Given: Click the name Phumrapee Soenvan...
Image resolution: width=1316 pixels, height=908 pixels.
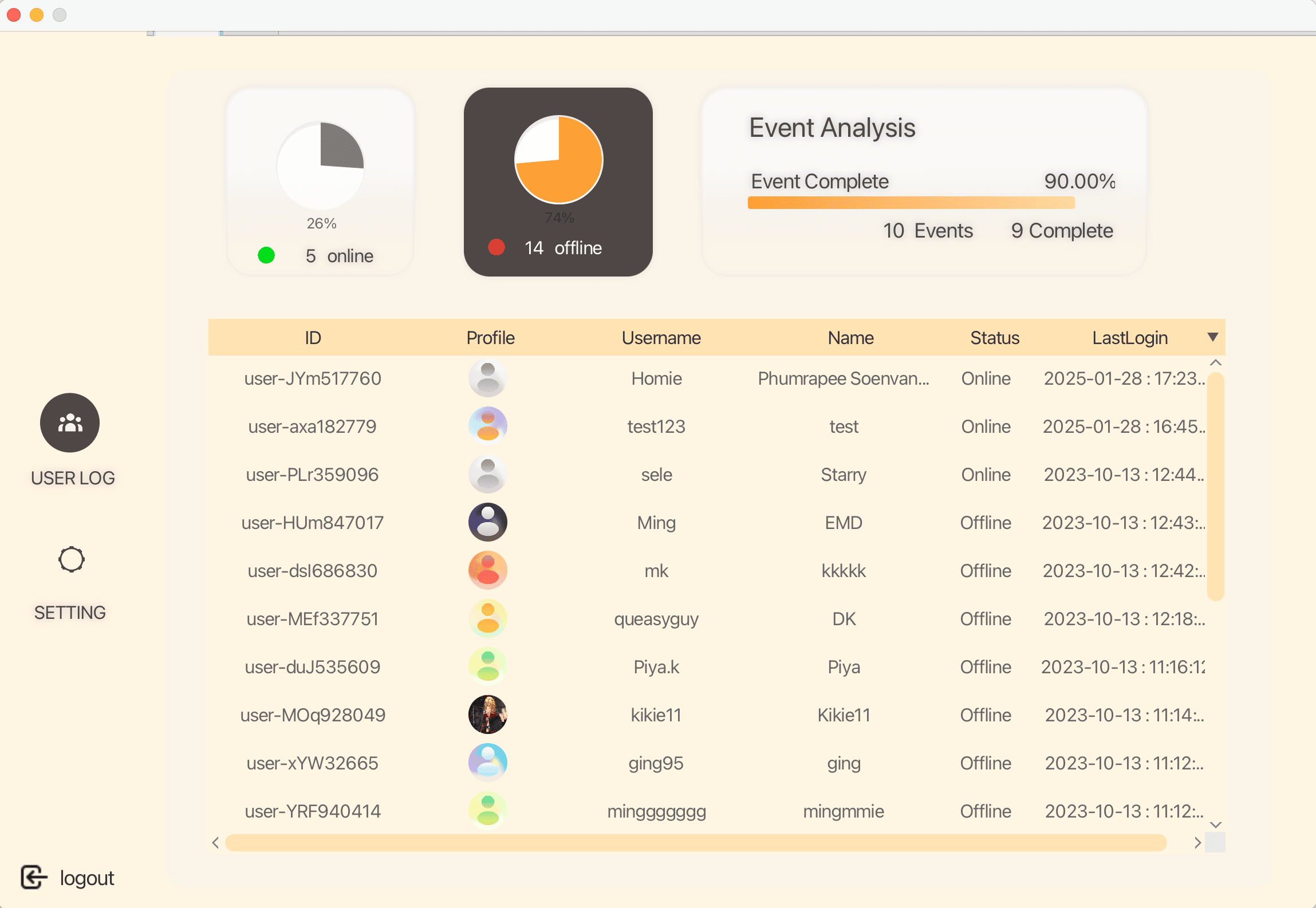Looking at the screenshot, I should click(x=844, y=378).
